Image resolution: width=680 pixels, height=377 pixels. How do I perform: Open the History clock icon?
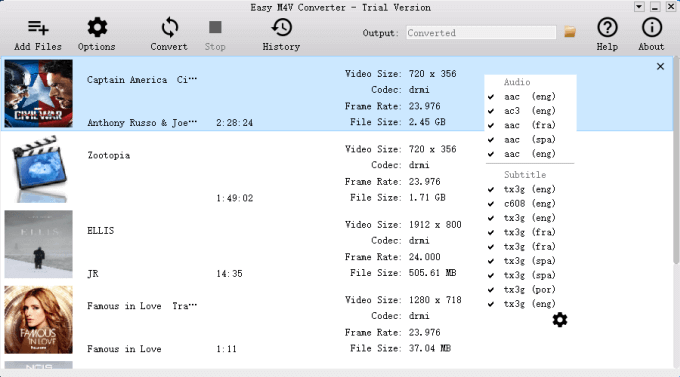(x=281, y=27)
